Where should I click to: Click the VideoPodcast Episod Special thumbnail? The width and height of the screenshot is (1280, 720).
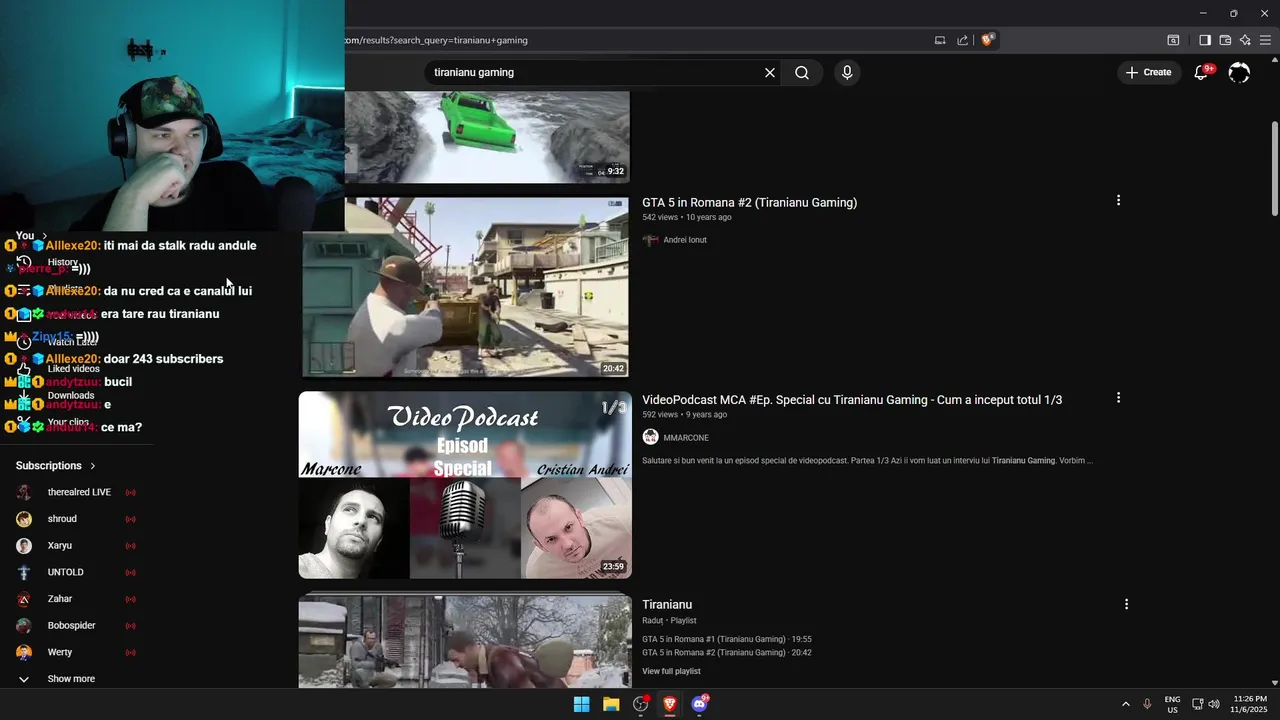point(465,485)
